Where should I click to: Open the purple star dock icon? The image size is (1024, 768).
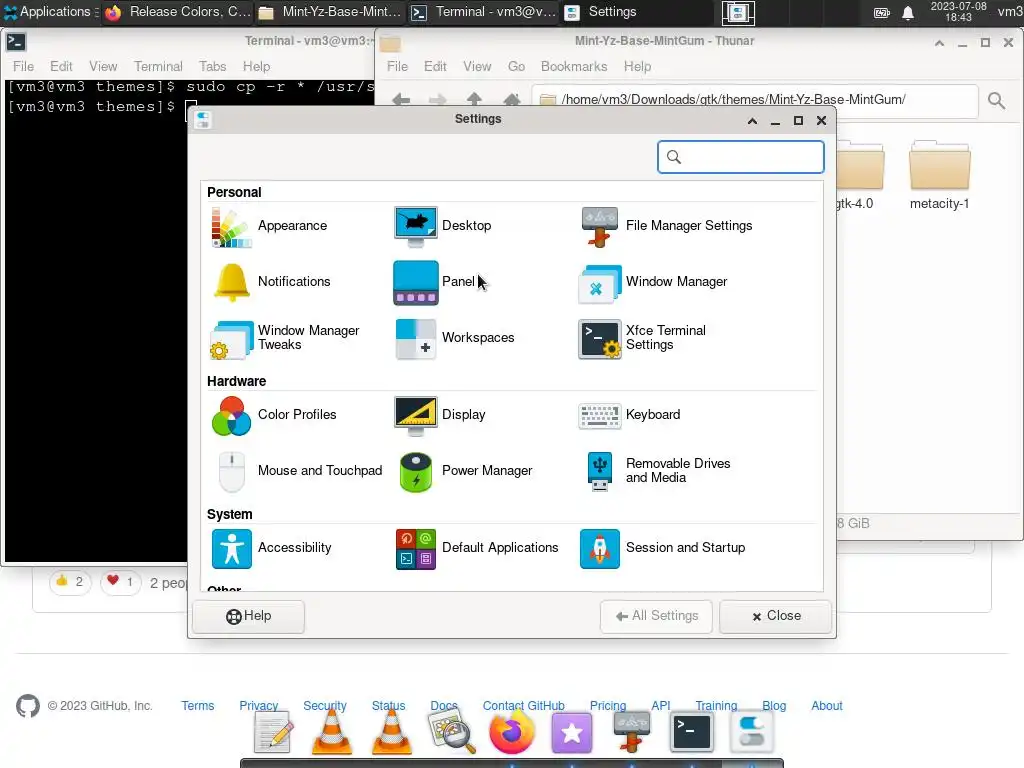571,732
